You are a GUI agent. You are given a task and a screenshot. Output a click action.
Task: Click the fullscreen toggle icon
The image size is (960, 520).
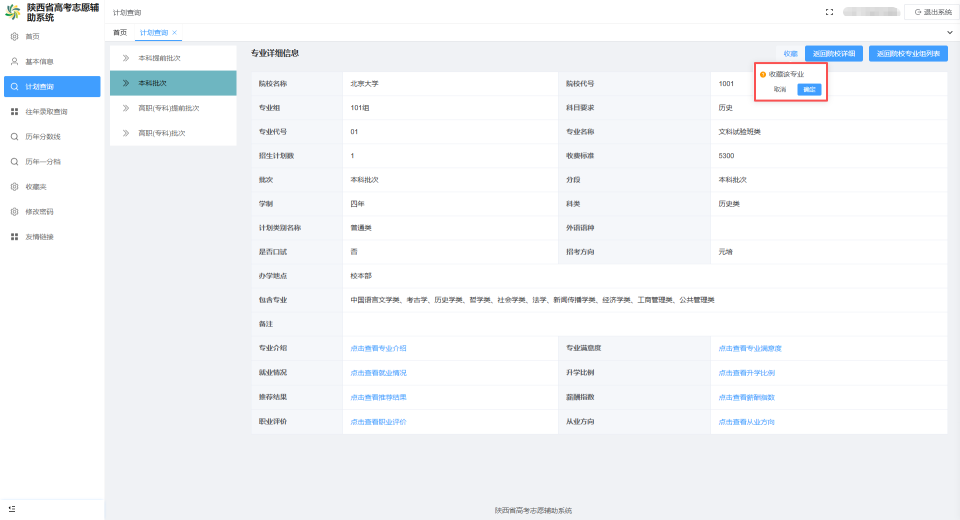click(829, 12)
